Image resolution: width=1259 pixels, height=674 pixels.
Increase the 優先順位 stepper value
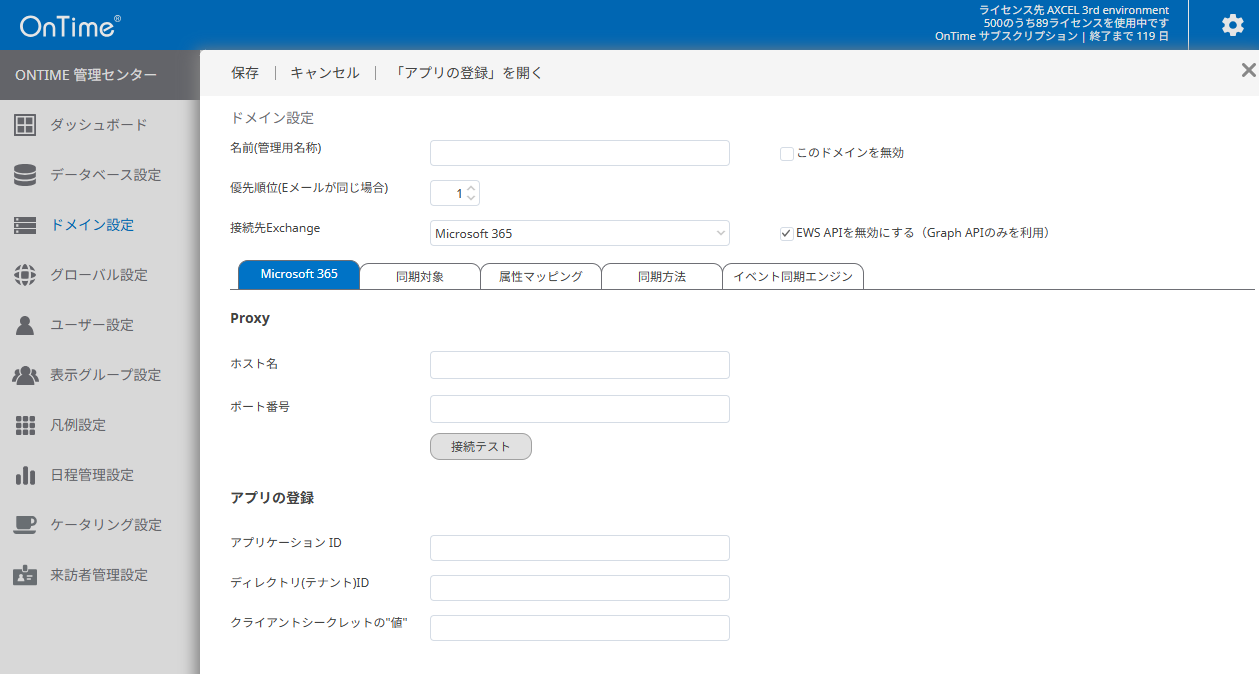point(472,187)
